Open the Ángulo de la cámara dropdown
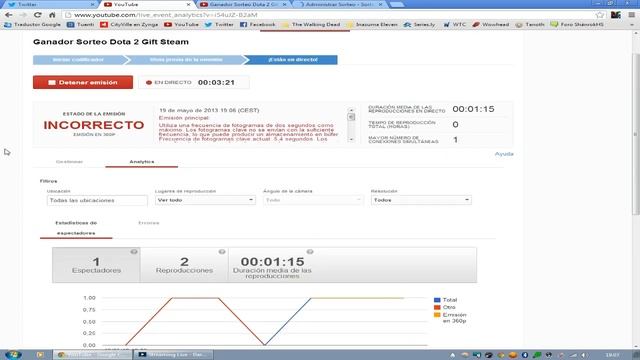640x360 pixels. click(313, 200)
